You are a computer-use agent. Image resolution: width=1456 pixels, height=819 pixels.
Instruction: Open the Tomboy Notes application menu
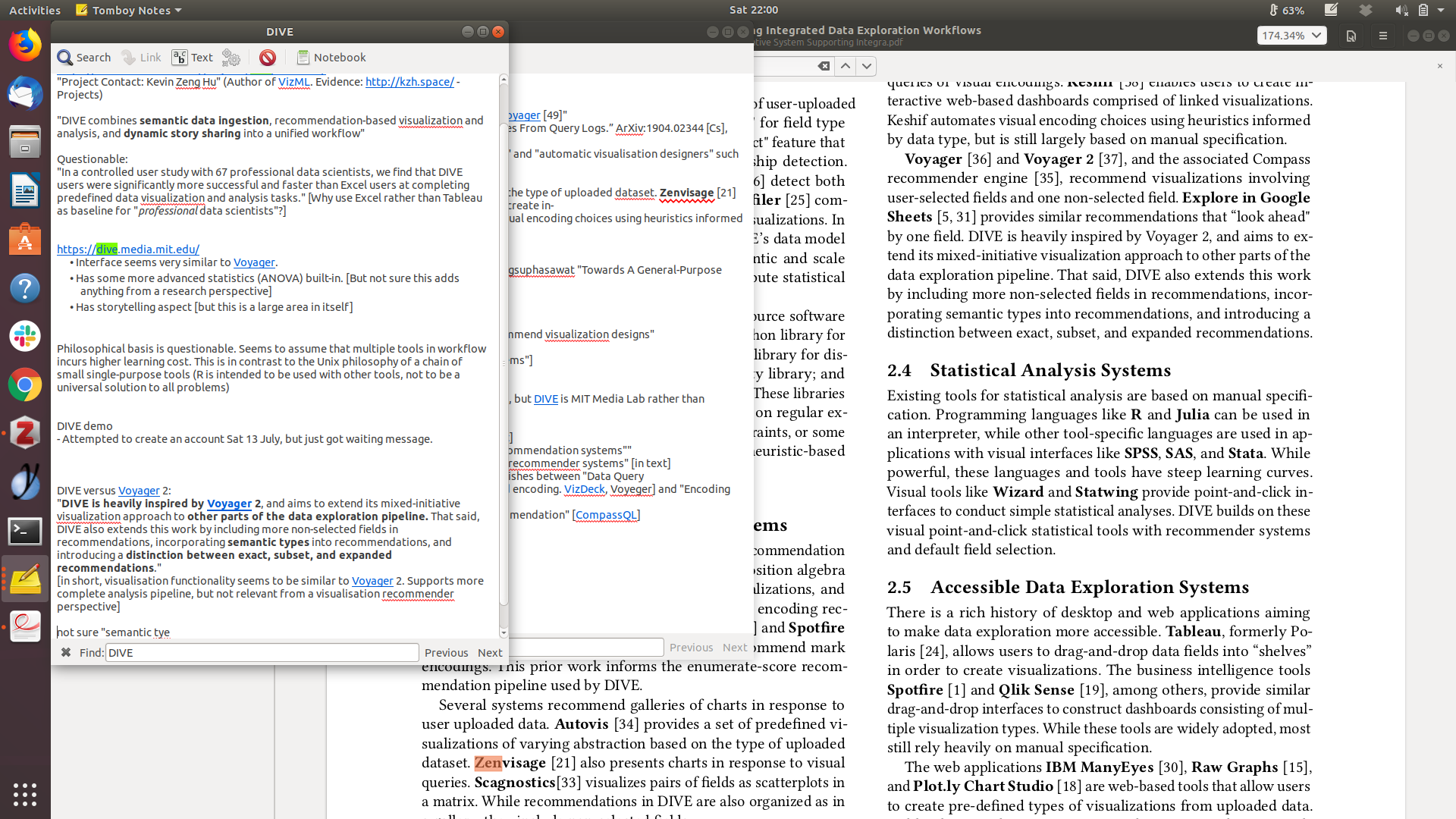click(x=130, y=10)
